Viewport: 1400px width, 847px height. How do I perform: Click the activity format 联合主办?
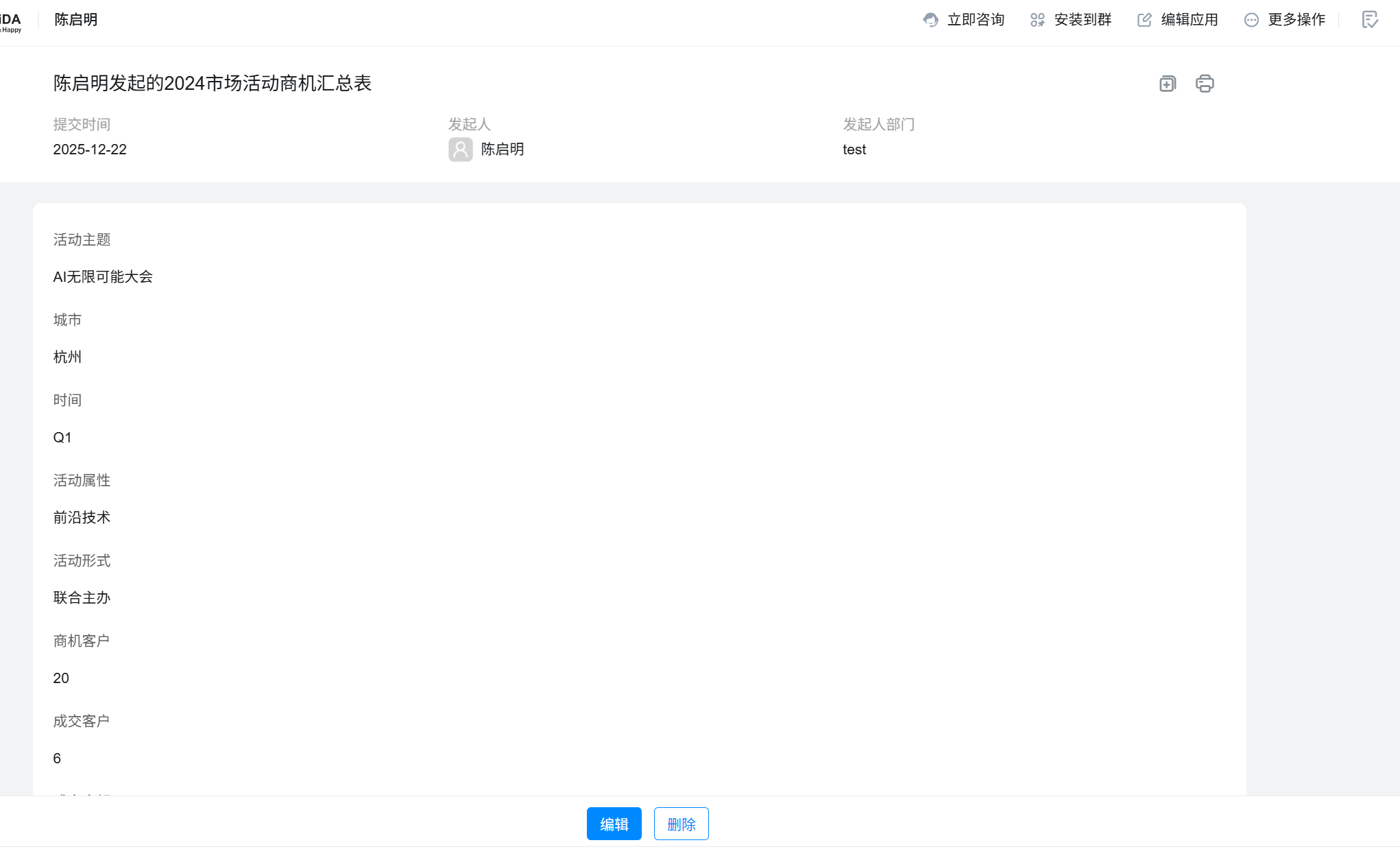click(x=82, y=598)
